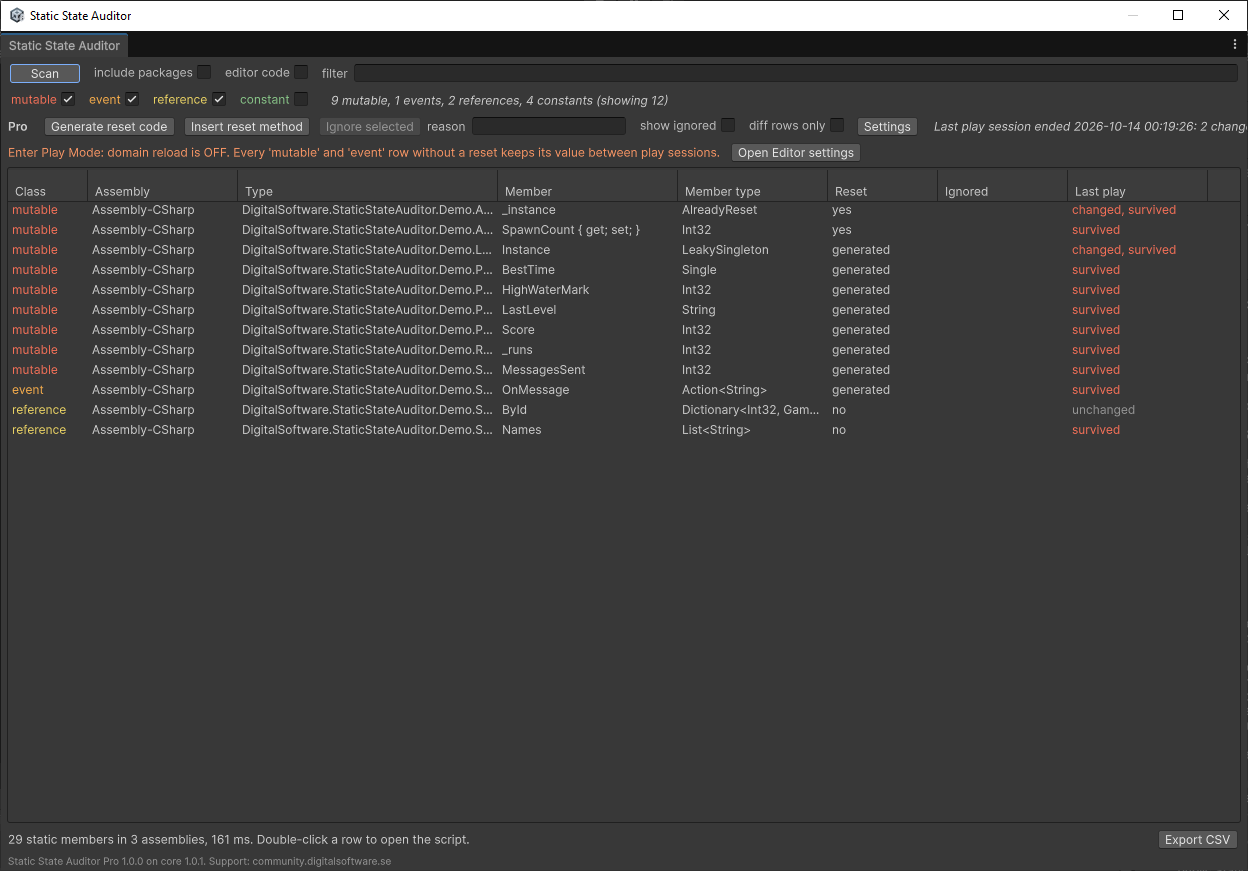Click the List<String> member type cell
Image resolution: width=1248 pixels, height=871 pixels.
716,430
